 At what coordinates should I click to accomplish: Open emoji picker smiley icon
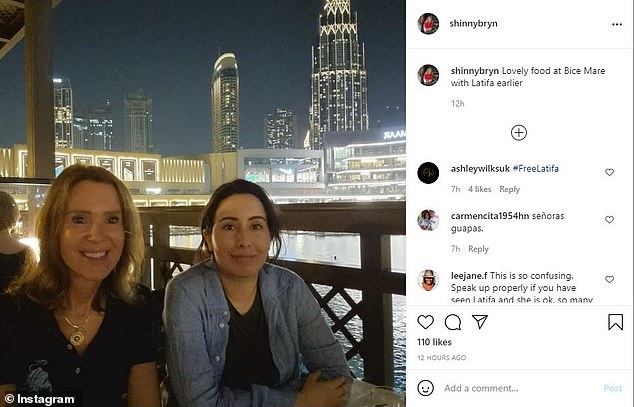point(425,388)
